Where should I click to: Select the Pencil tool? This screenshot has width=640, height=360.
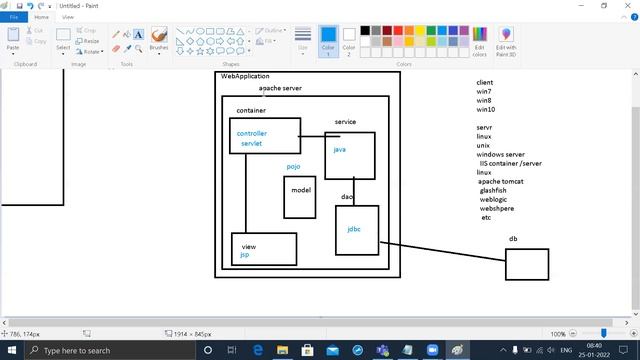116,35
